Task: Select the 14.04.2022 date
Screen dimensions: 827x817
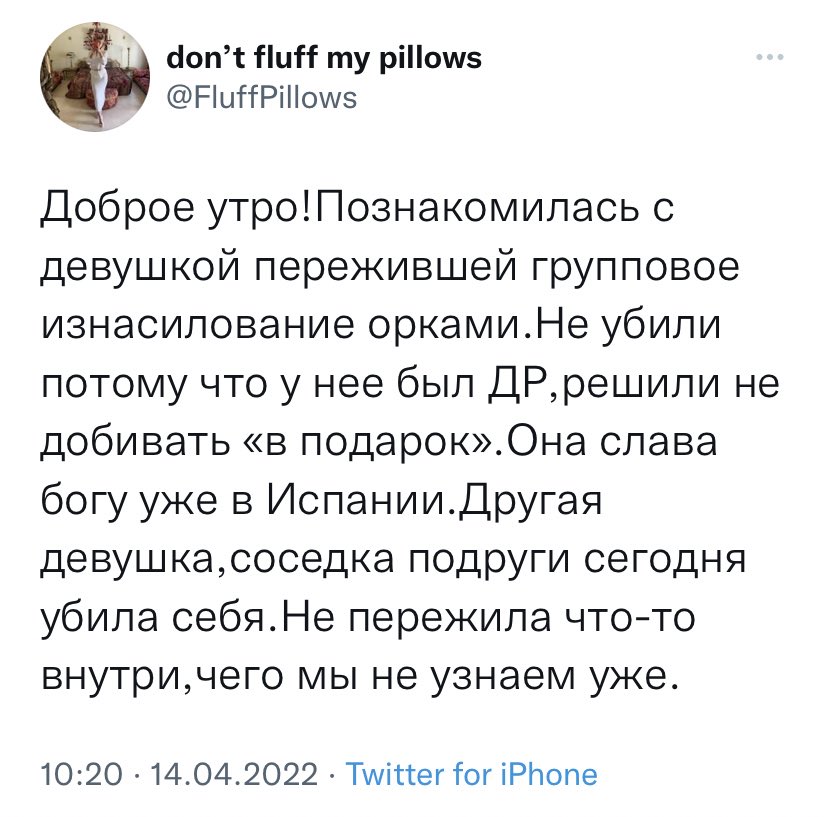Action: pyautogui.click(x=234, y=774)
